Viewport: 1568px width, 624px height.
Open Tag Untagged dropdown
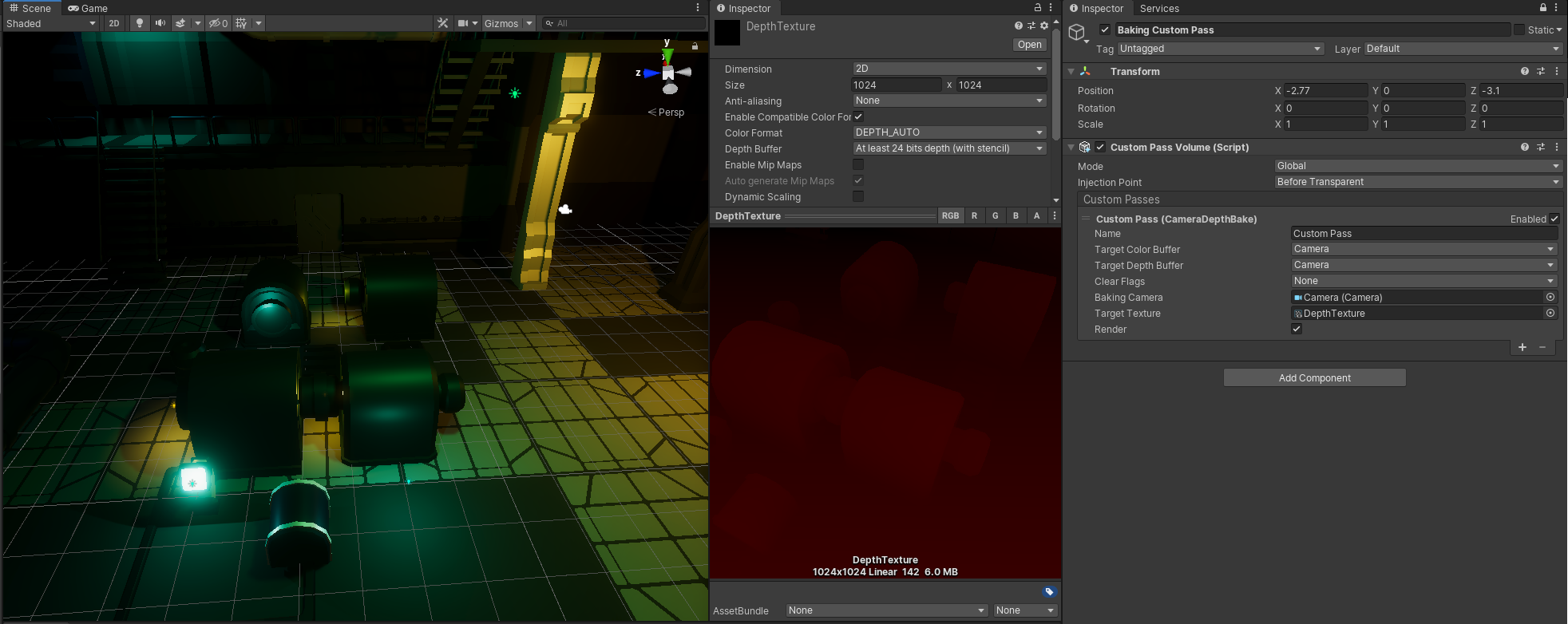(1221, 49)
